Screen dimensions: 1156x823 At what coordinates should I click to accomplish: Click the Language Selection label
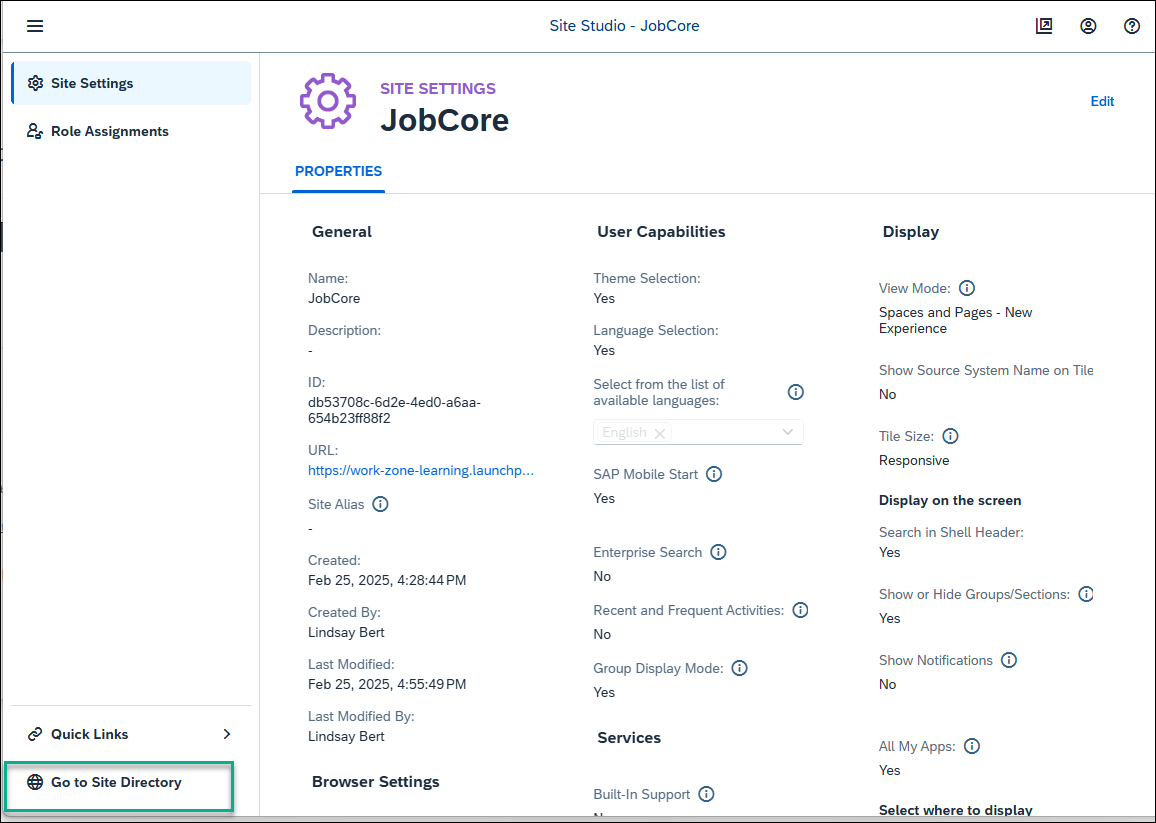(x=655, y=330)
